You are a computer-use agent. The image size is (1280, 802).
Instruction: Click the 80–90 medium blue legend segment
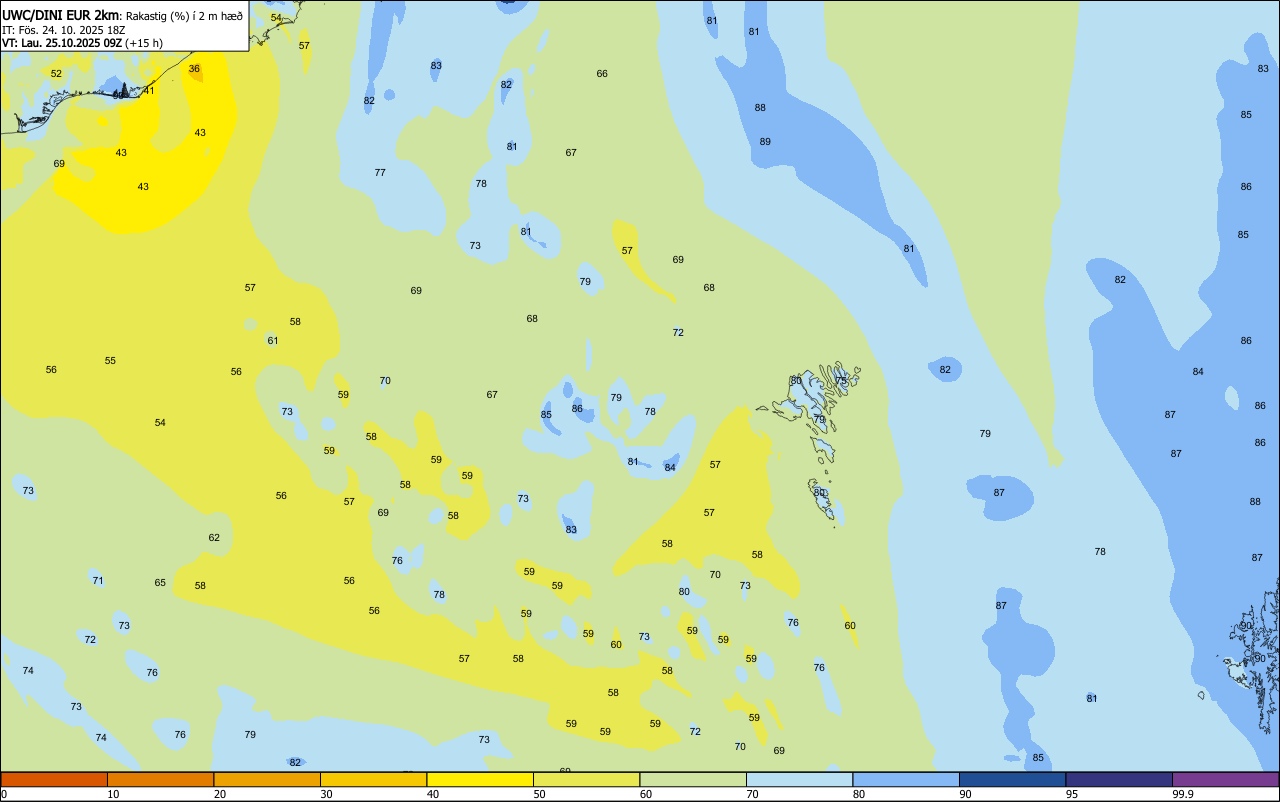(x=906, y=779)
